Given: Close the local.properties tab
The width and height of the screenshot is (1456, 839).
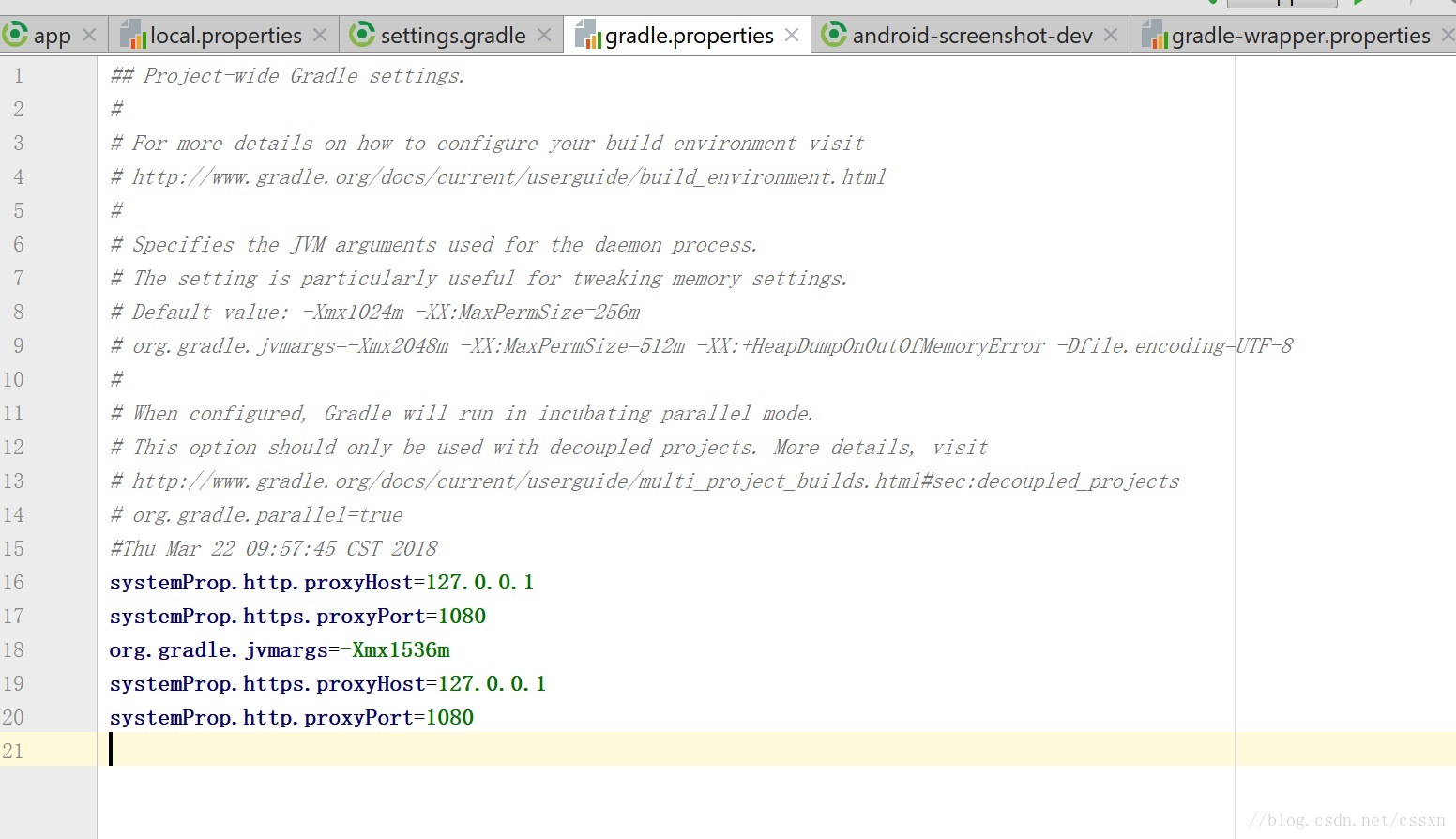Looking at the screenshot, I should 320,36.
